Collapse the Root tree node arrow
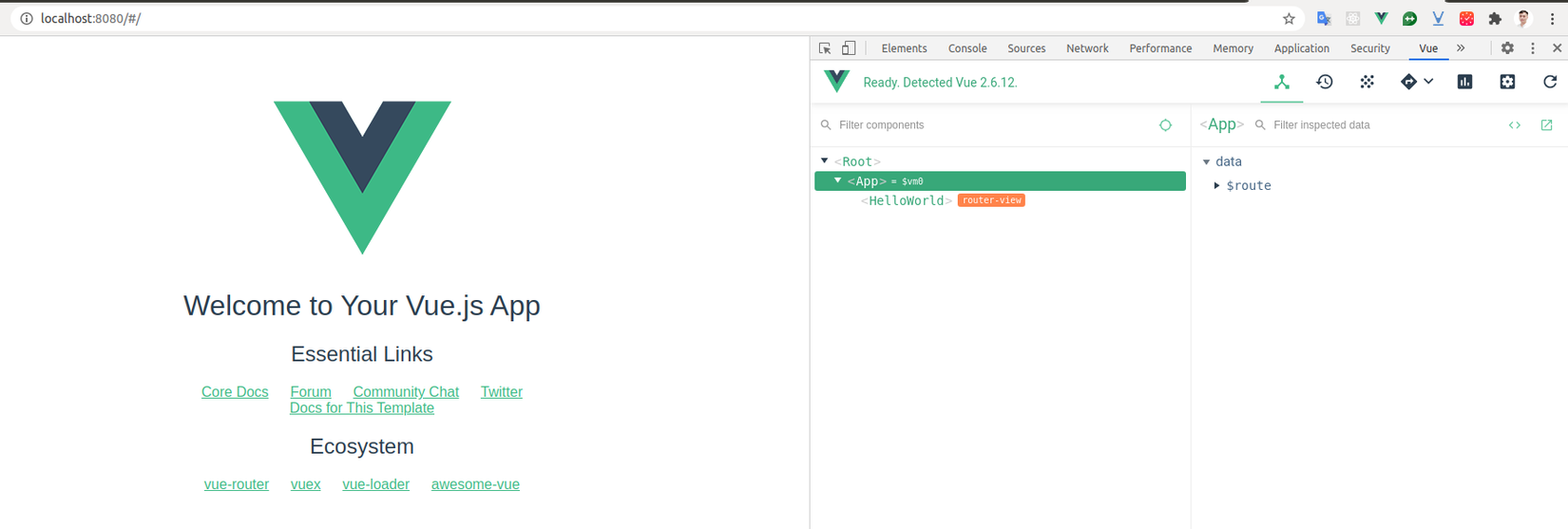This screenshot has height=529, width=1568. (824, 161)
